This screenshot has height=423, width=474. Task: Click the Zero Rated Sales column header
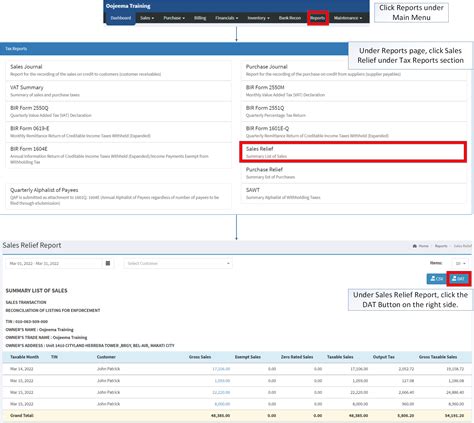click(297, 357)
